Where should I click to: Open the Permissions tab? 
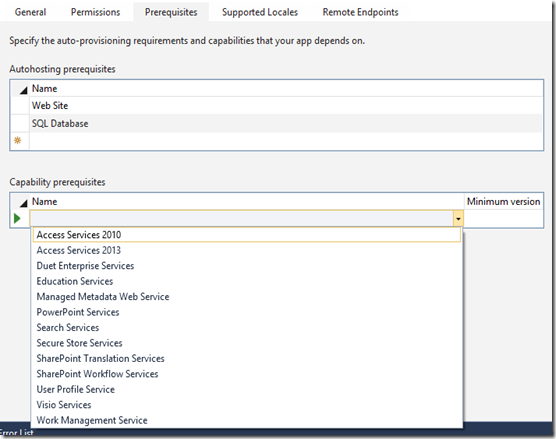[95, 12]
